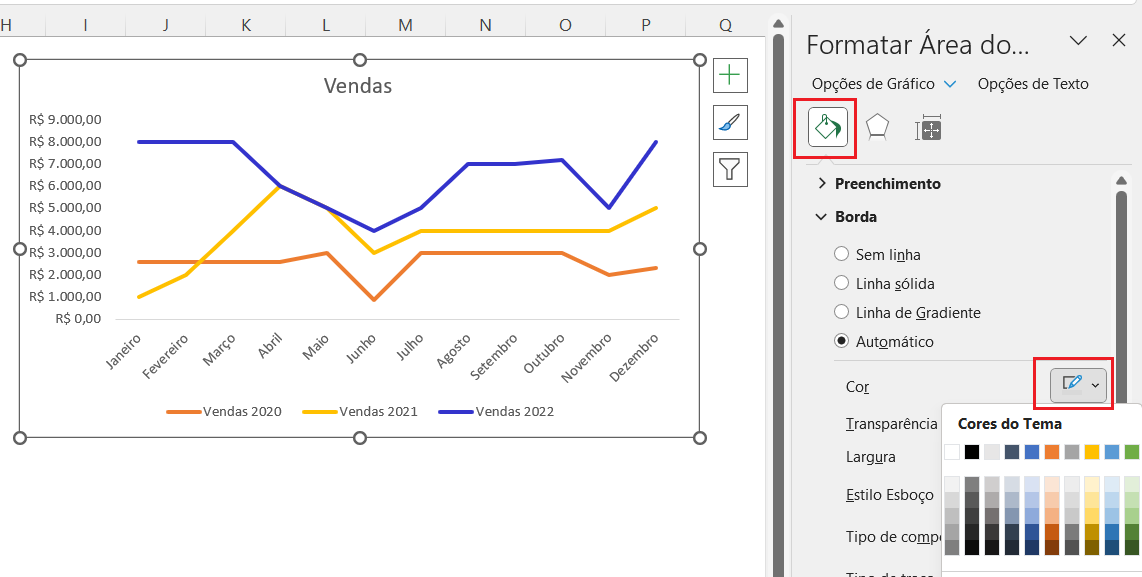Image resolution: width=1142 pixels, height=577 pixels.
Task: Pick the orange theme color swatch
Action: pyautogui.click(x=1052, y=452)
